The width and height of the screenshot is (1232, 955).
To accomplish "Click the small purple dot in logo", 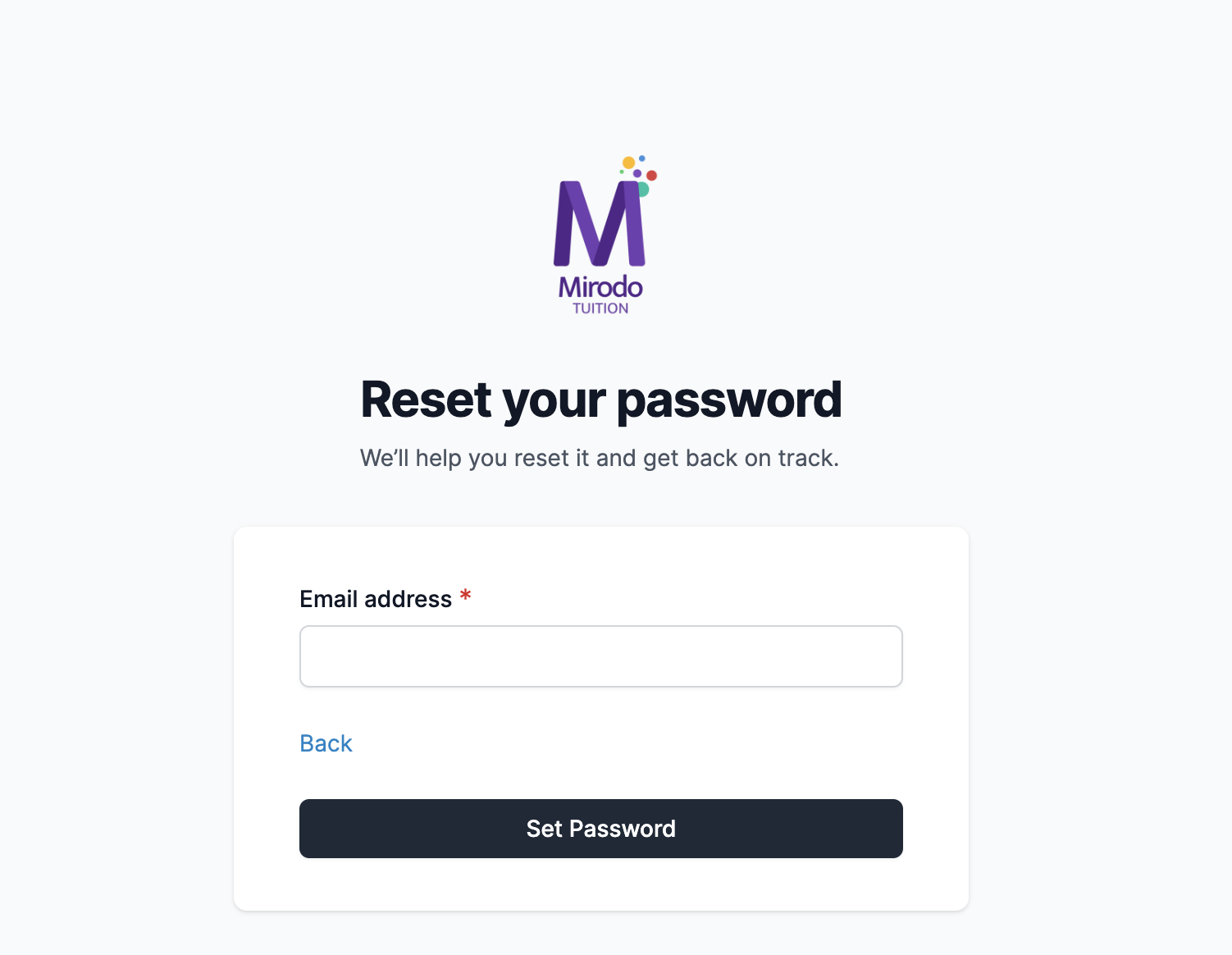I will click(x=637, y=173).
